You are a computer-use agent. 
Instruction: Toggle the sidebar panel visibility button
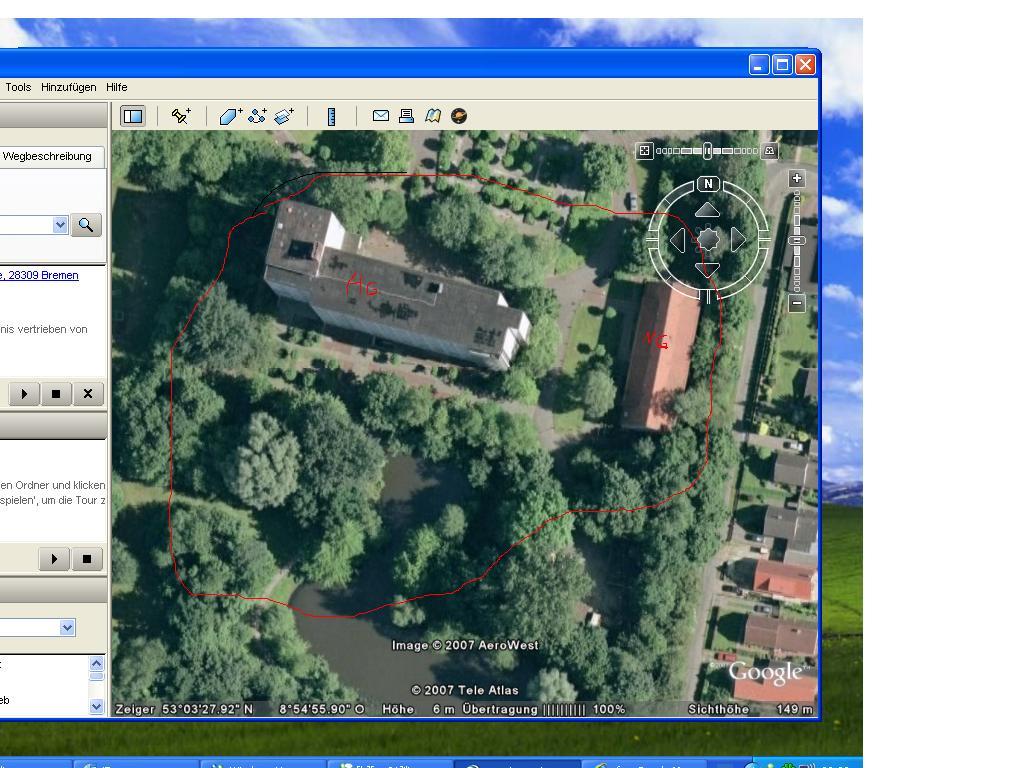[133, 116]
